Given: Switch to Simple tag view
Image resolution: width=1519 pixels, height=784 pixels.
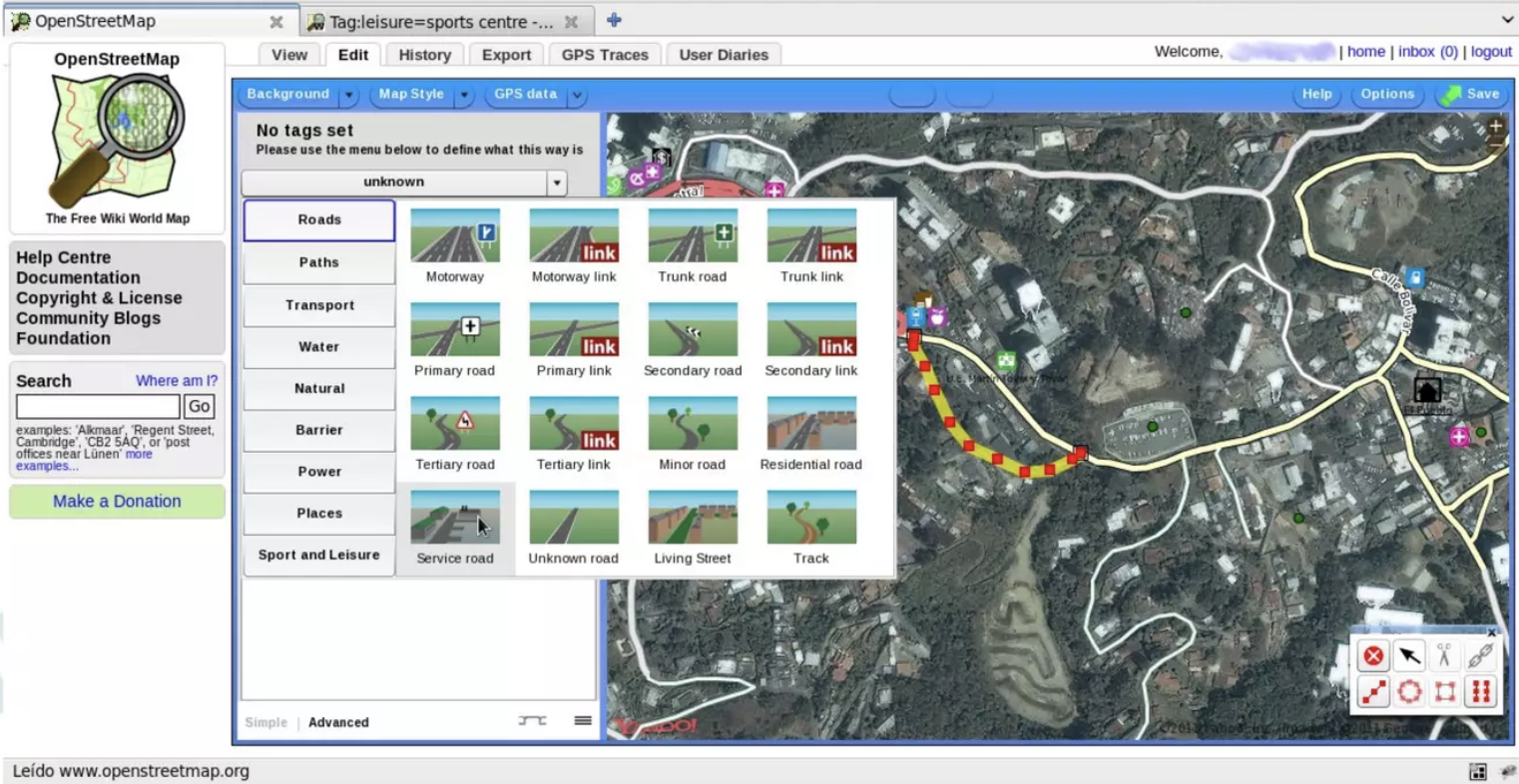Looking at the screenshot, I should pyautogui.click(x=266, y=722).
